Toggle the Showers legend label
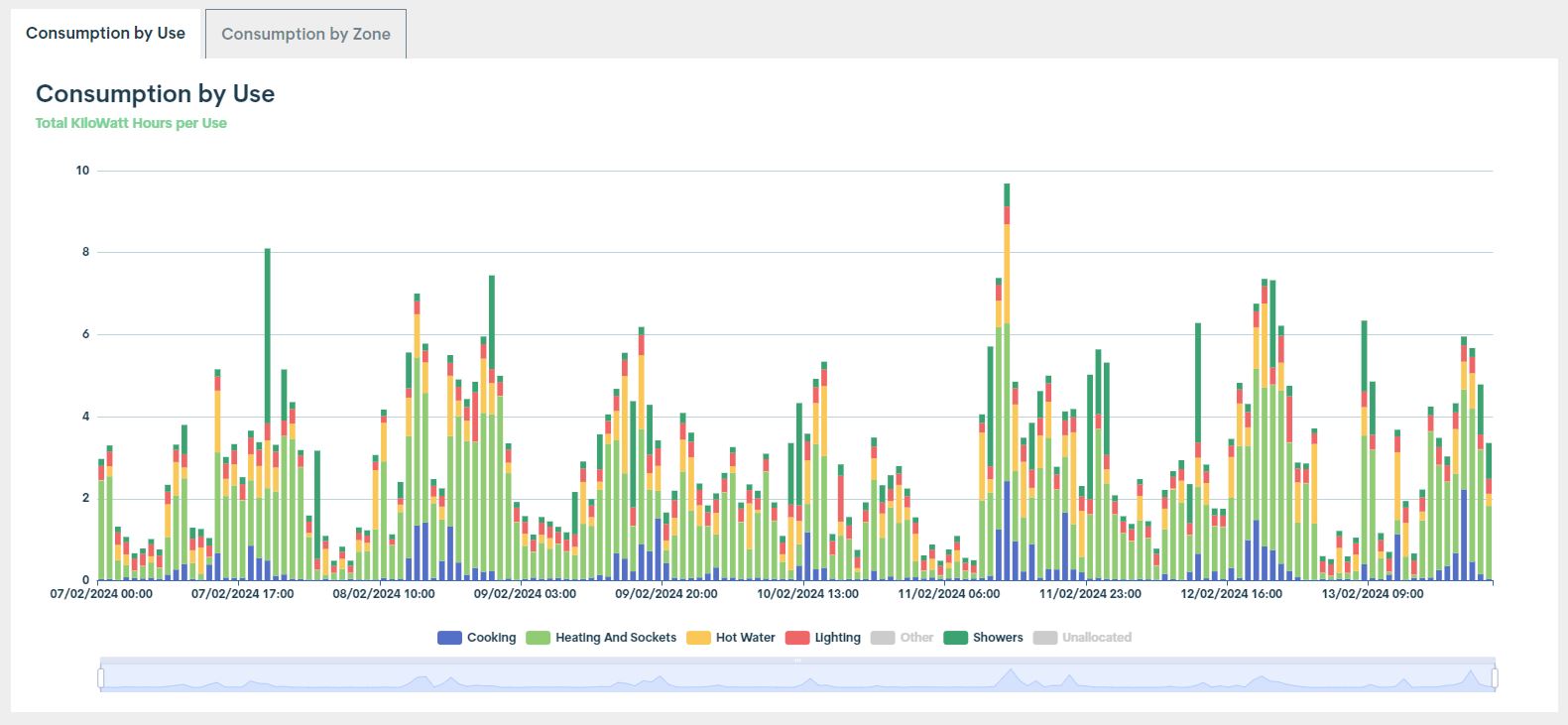This screenshot has height=725, width=1568. [997, 638]
